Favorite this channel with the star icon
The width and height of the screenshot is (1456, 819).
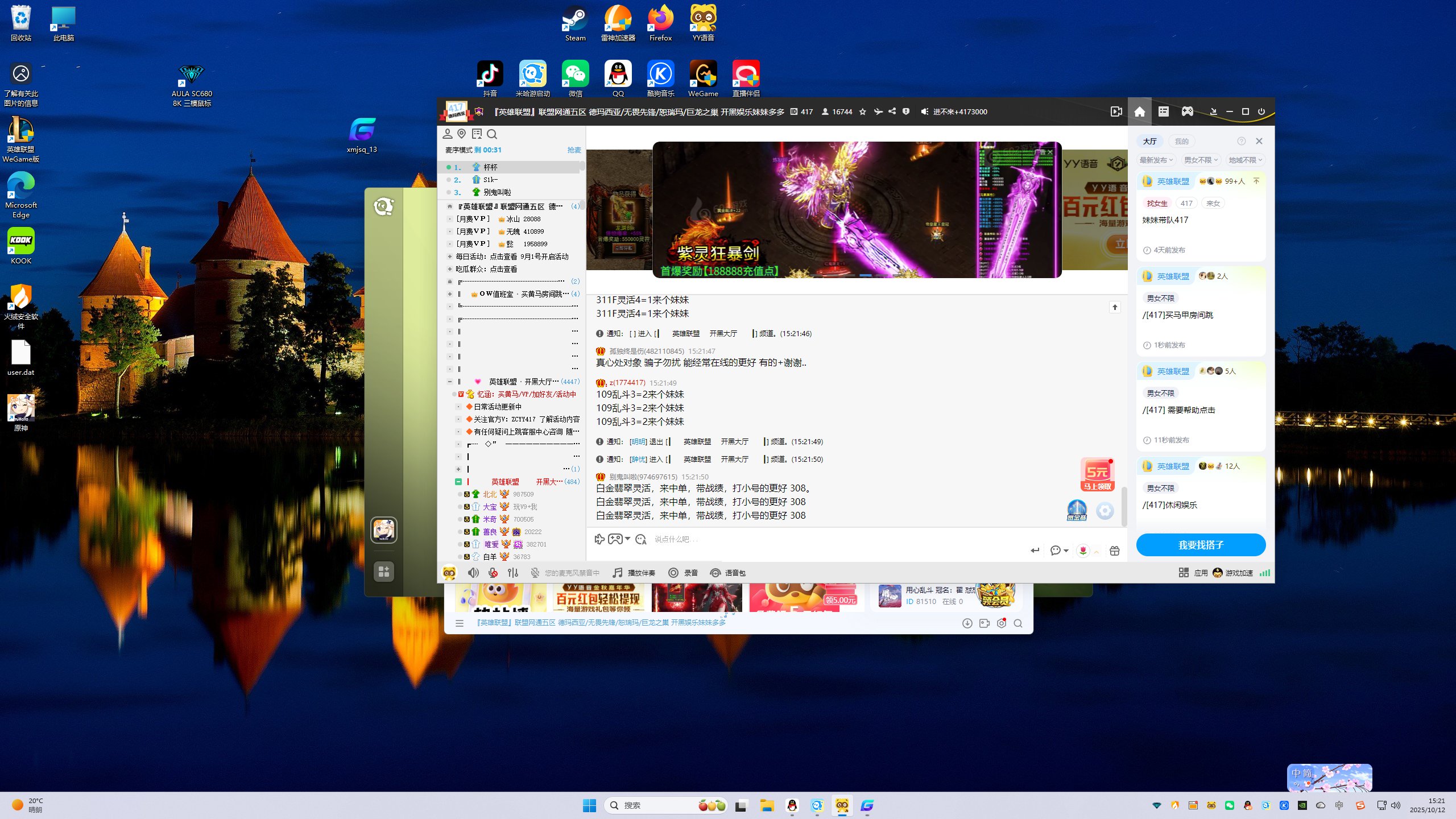[x=863, y=112]
